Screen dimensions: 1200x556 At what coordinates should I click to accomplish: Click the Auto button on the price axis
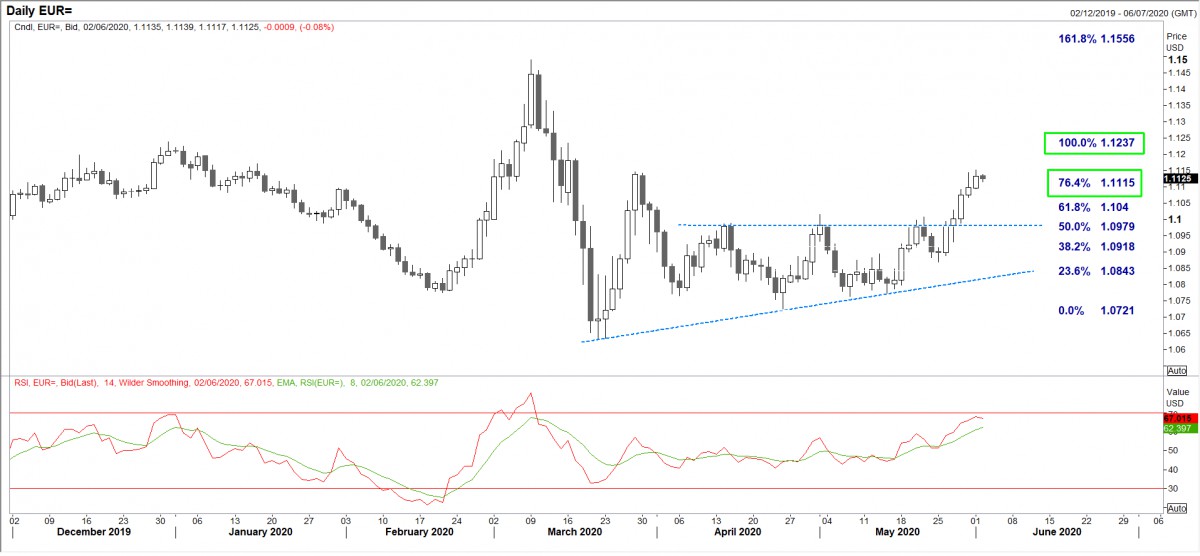pos(1177,370)
